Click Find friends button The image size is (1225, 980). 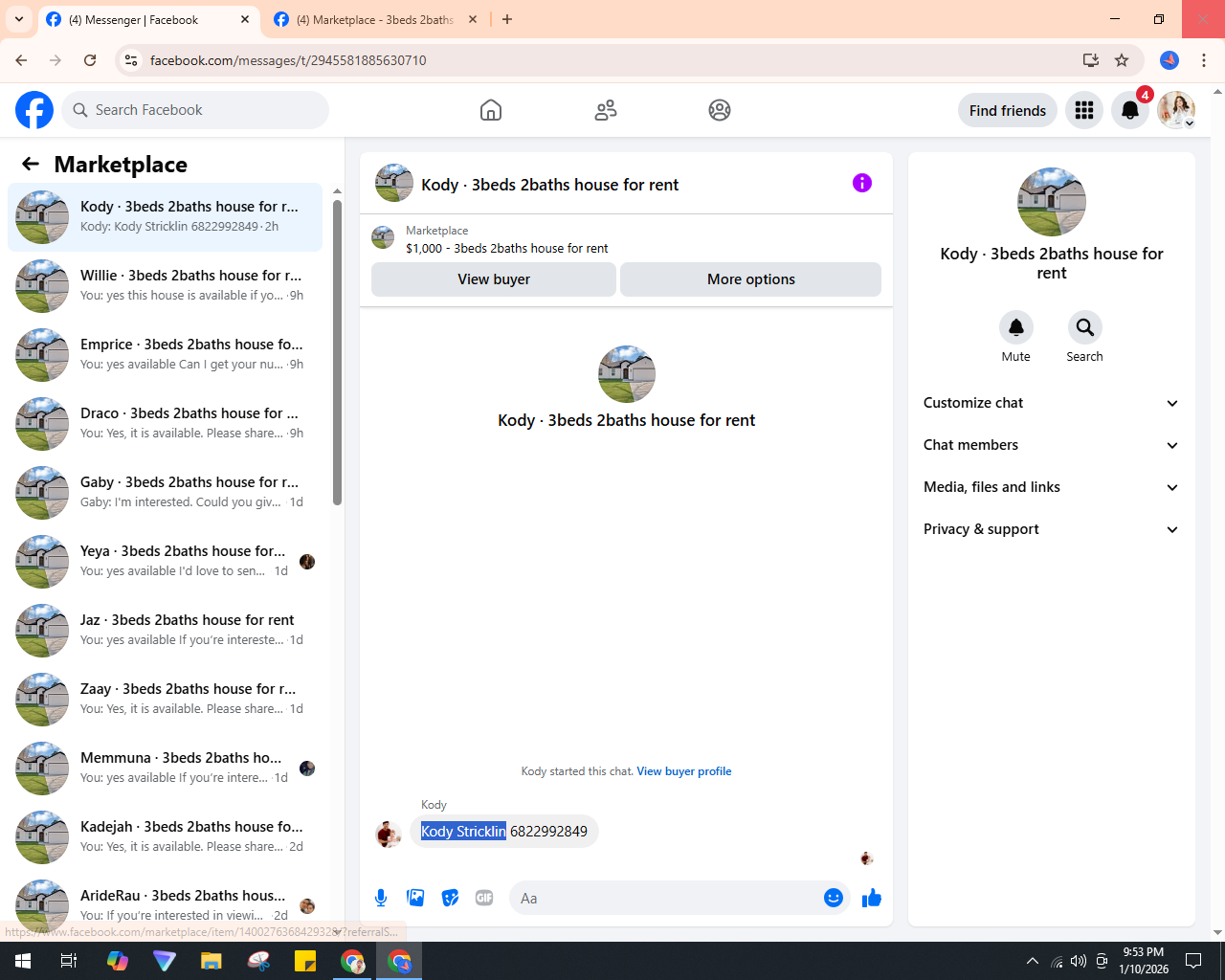pos(1008,110)
